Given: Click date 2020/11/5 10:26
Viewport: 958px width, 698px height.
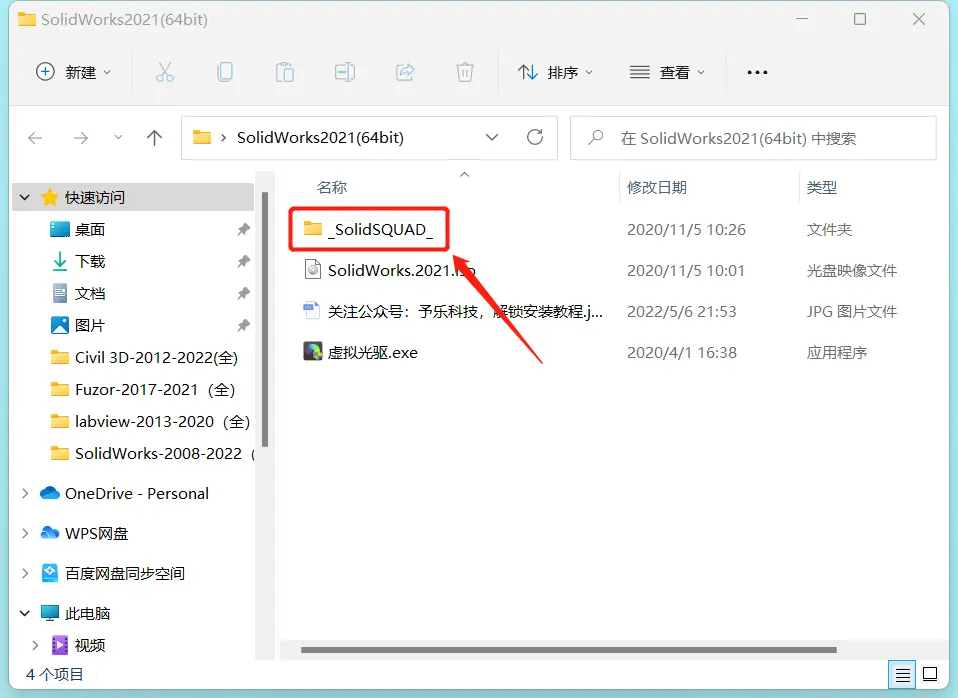Looking at the screenshot, I should coord(686,230).
